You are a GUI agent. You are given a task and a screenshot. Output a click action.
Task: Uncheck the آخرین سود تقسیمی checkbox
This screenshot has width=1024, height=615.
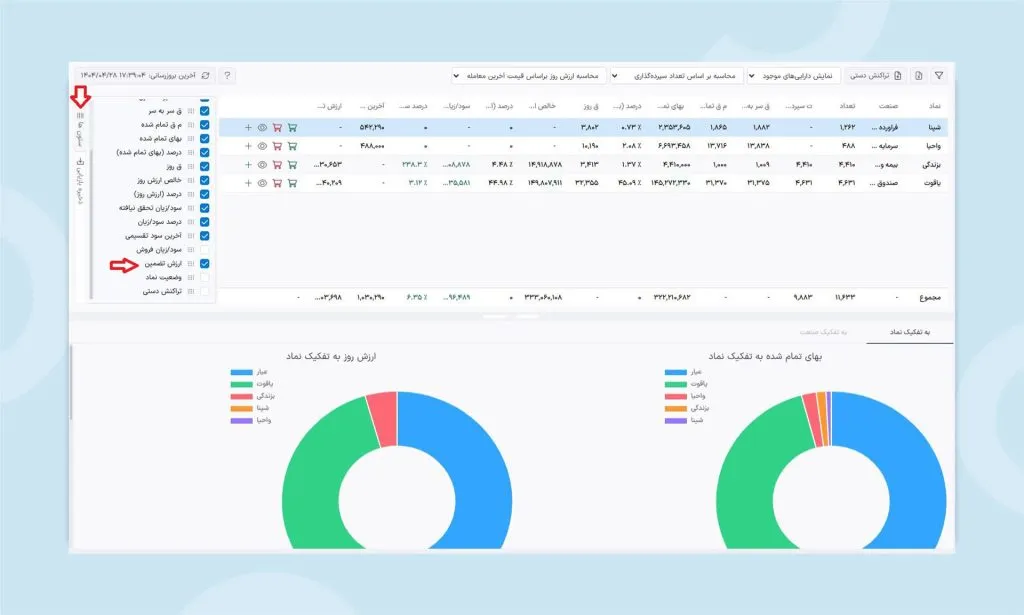[x=204, y=236]
